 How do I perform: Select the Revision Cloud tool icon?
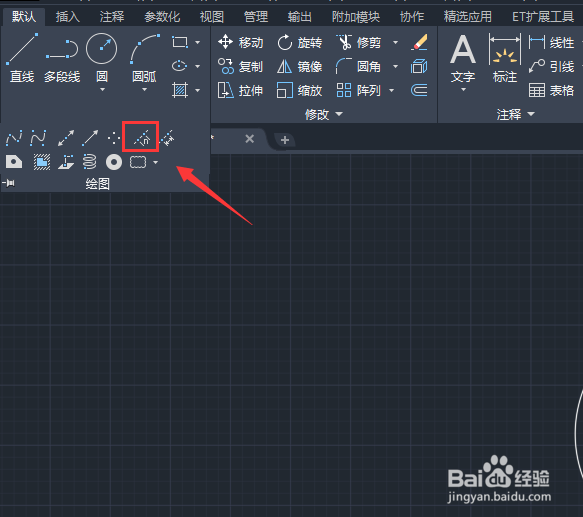138,162
